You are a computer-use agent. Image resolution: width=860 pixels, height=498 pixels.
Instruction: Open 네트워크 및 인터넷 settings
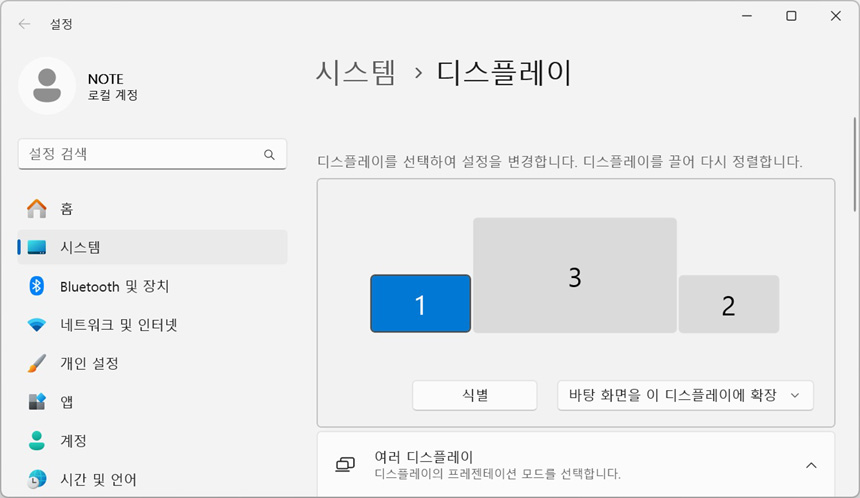tap(152, 325)
